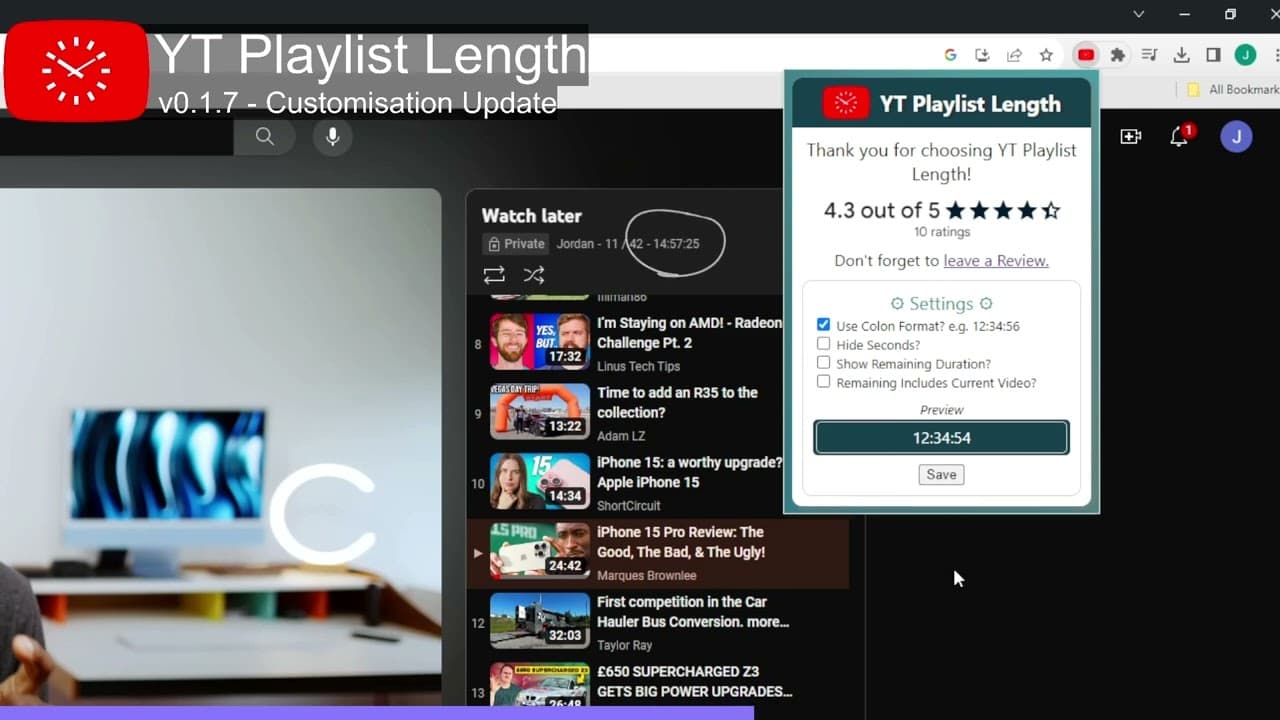Click the Taylor Ray channel name
The width and height of the screenshot is (1280, 720).
pos(622,646)
